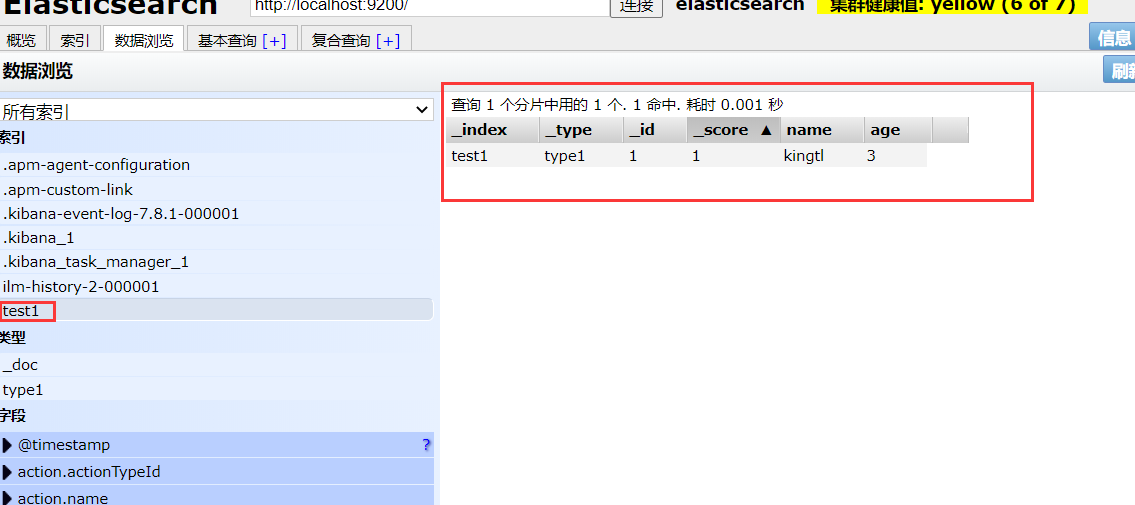Click the [+] next to 基本查询

tap(274, 41)
